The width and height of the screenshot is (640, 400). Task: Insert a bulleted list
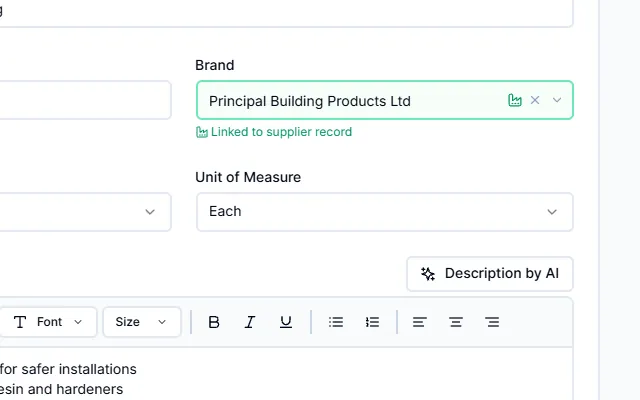click(336, 322)
